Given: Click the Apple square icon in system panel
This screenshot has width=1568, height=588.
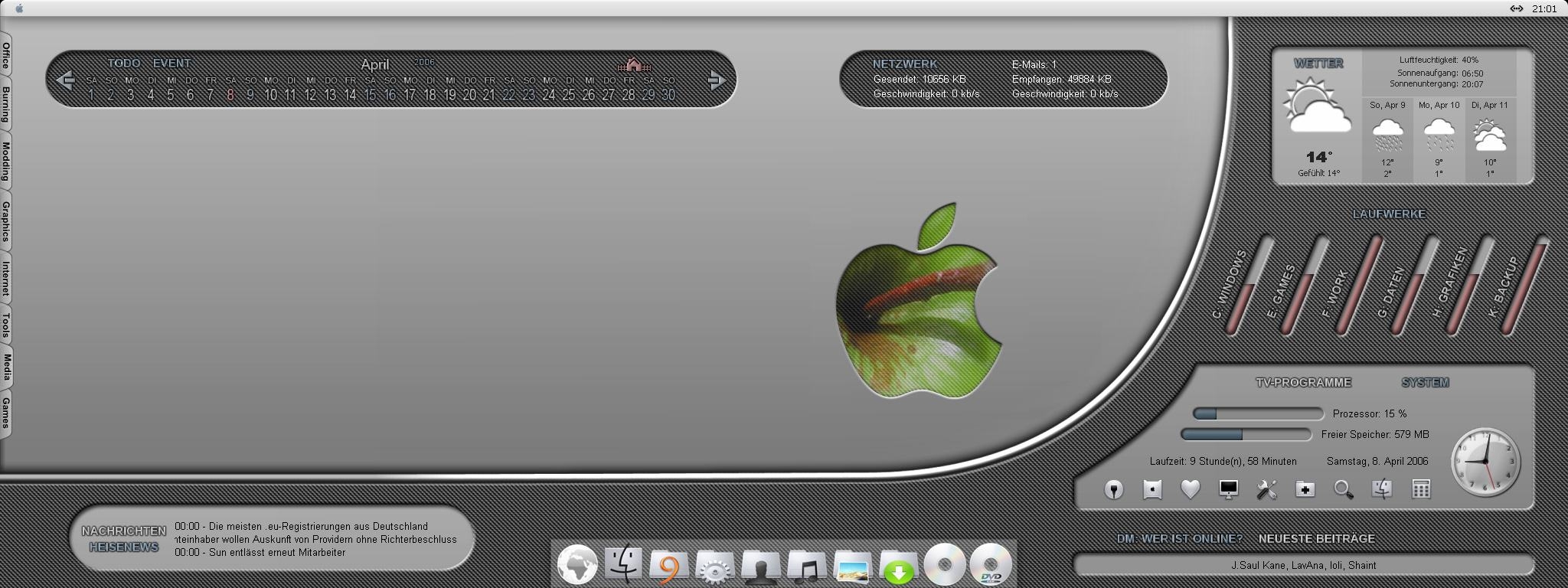Looking at the screenshot, I should [x=1152, y=489].
